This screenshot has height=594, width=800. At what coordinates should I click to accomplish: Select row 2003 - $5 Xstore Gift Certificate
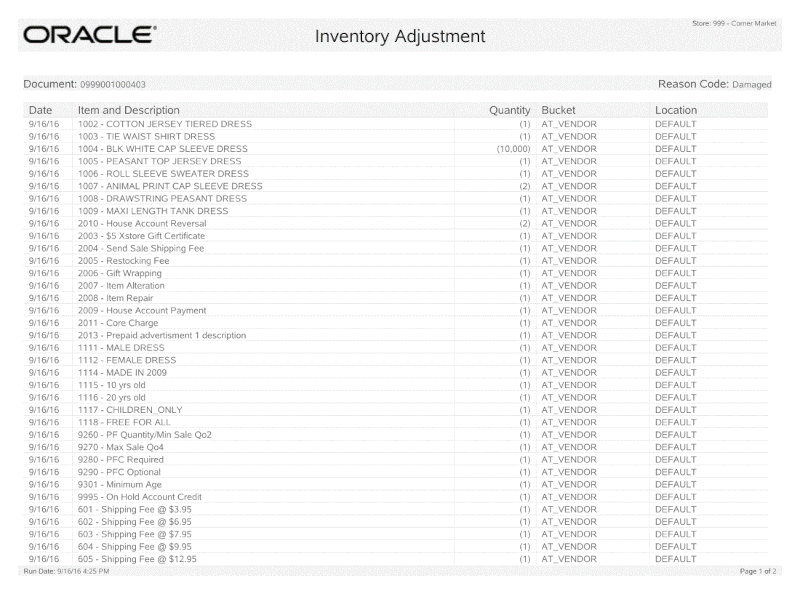(395, 236)
